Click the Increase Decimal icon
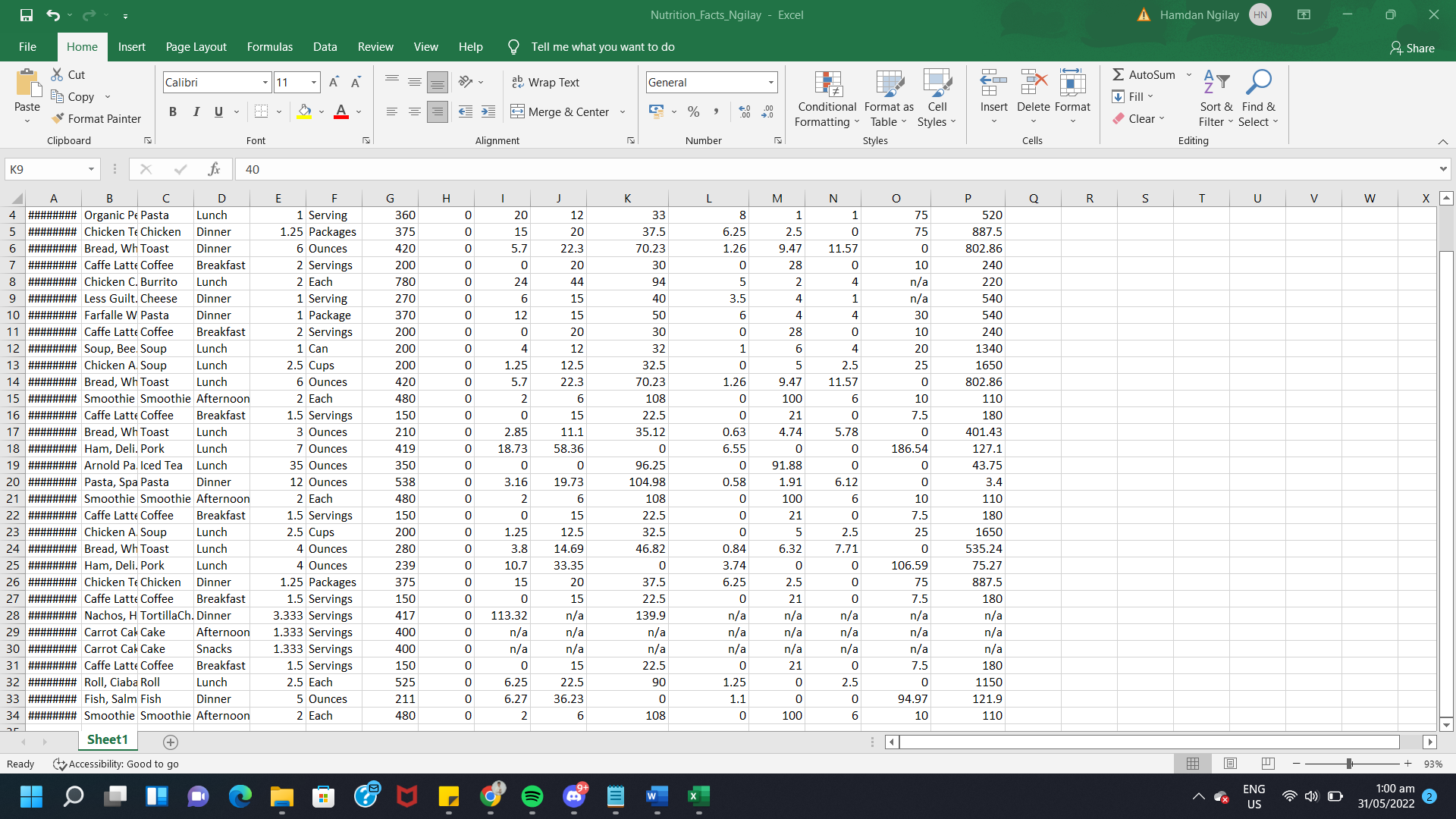 (x=745, y=111)
